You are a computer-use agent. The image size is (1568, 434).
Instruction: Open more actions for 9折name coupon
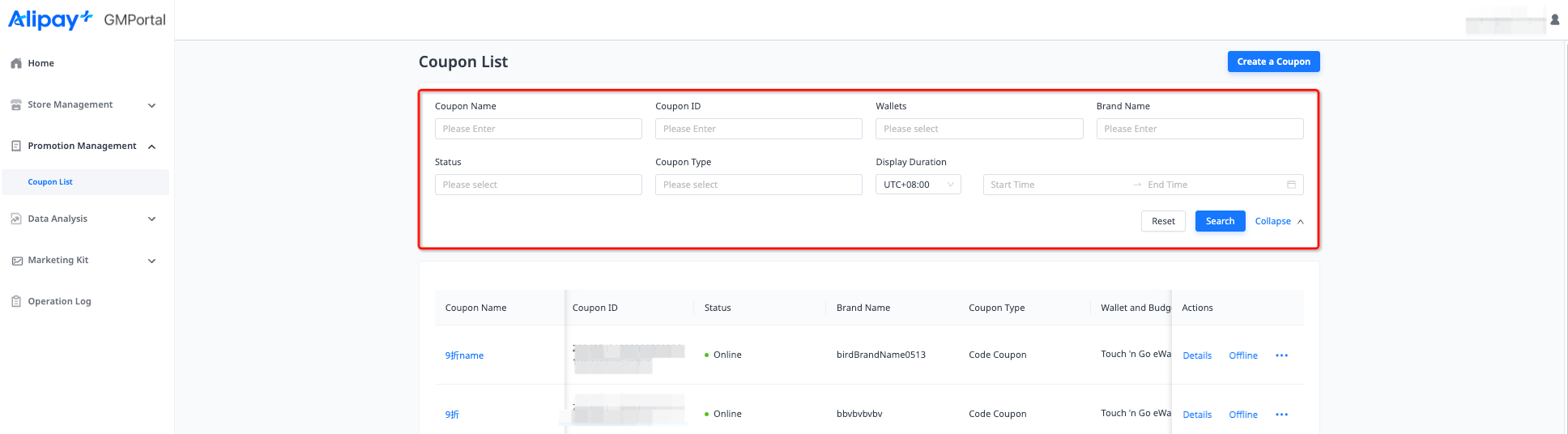pos(1281,355)
